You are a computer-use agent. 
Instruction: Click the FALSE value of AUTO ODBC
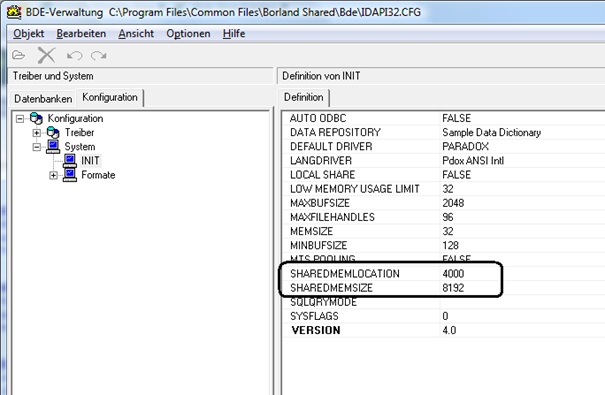(x=456, y=118)
